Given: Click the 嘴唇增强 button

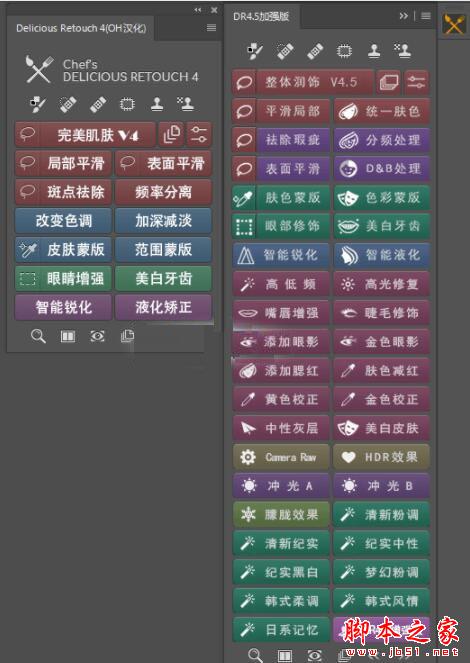Looking at the screenshot, I should (x=281, y=313).
